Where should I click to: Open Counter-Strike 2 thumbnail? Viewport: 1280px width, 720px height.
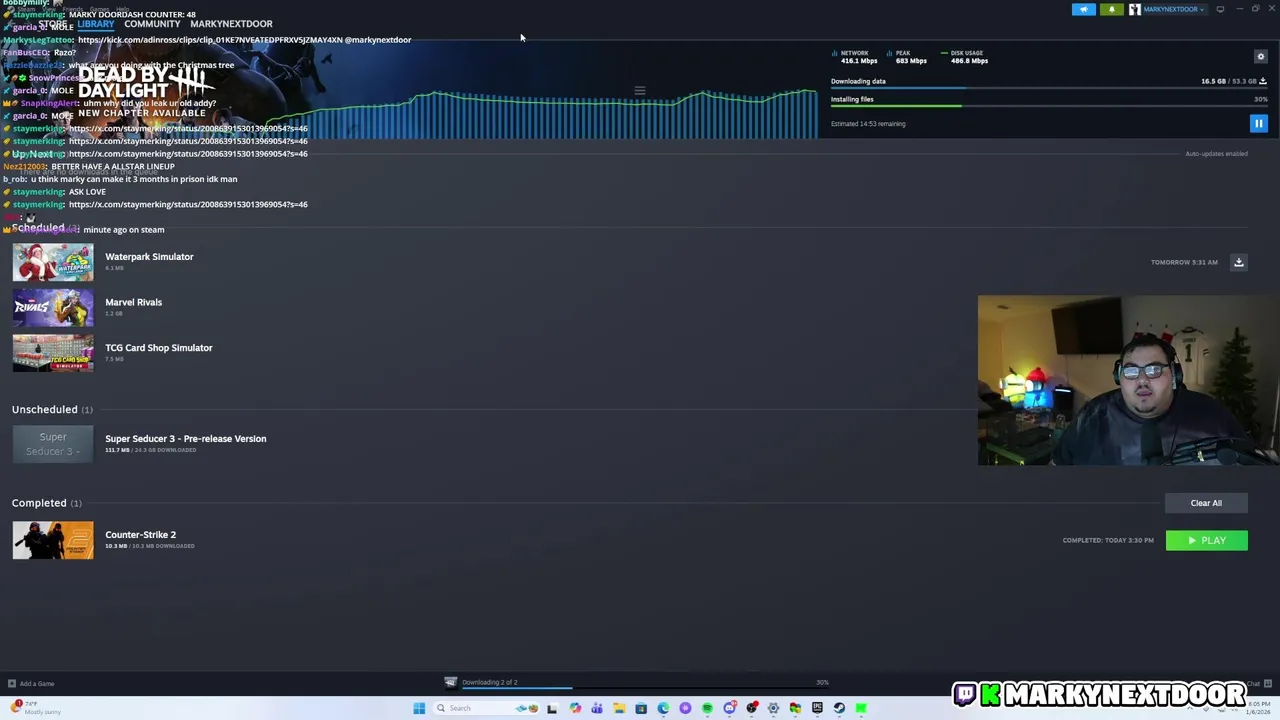click(53, 540)
